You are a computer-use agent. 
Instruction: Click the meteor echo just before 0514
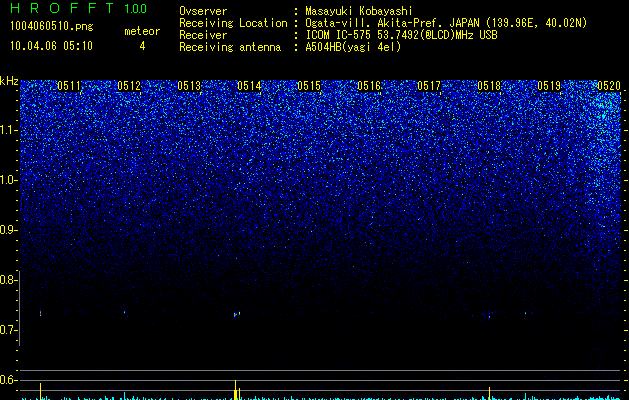tap(235, 315)
